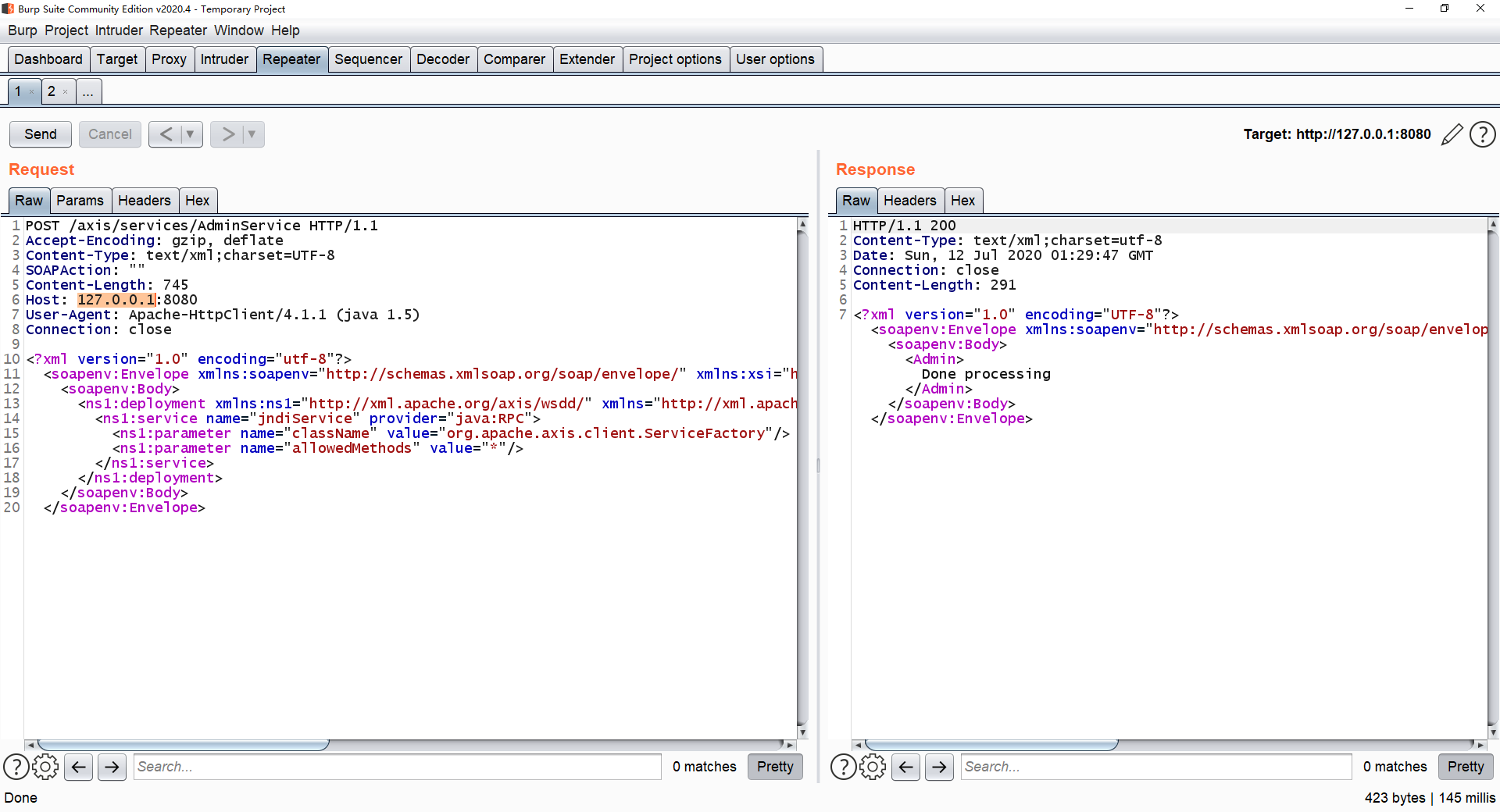
Task: Click the Cancel button
Action: [x=110, y=134]
